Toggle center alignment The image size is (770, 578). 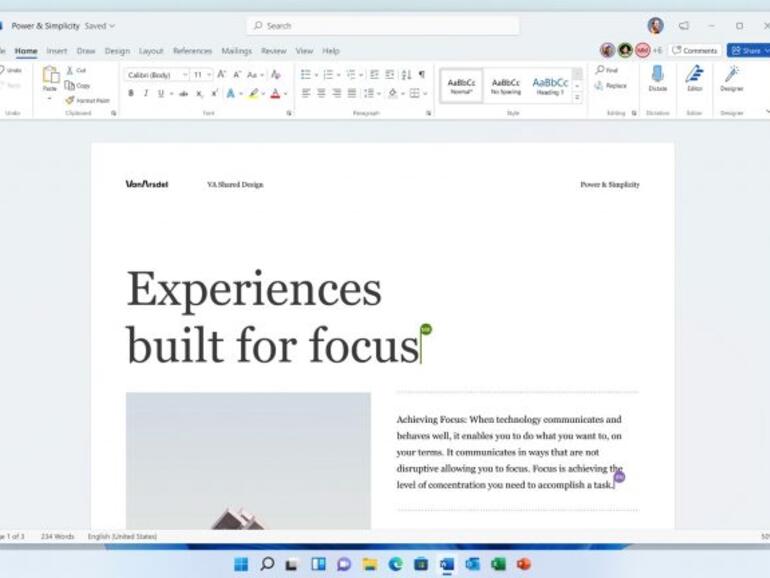coord(321,93)
